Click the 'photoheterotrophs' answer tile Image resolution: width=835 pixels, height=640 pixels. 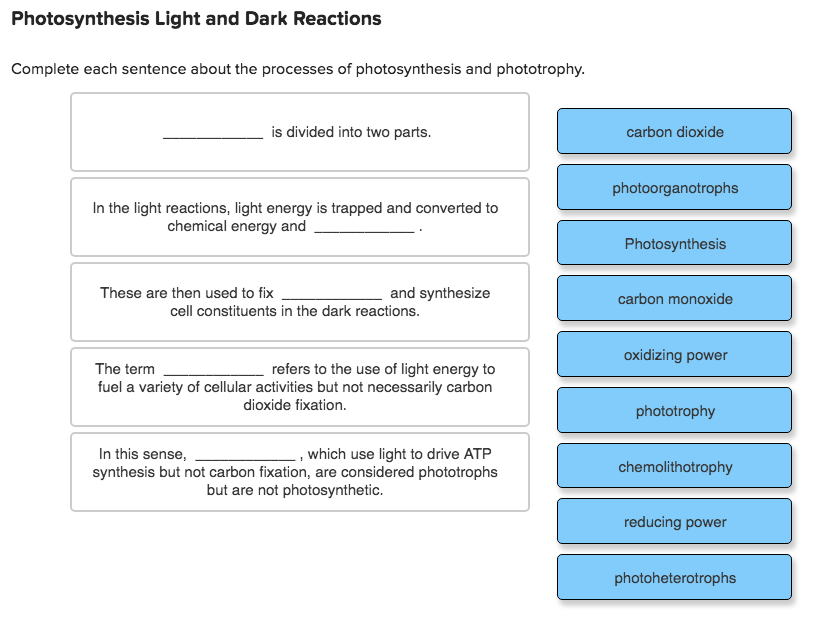click(673, 577)
